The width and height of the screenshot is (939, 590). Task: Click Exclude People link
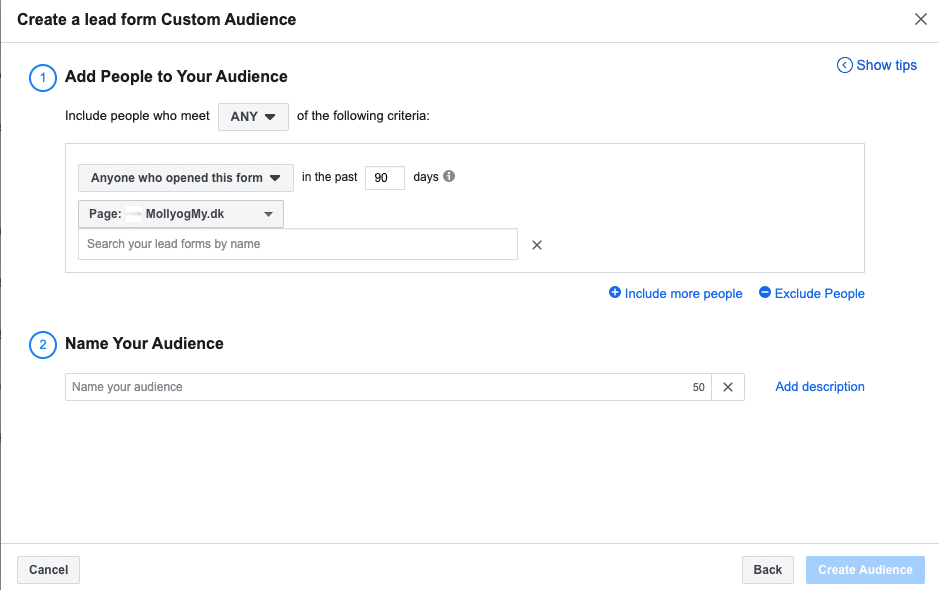pos(819,294)
